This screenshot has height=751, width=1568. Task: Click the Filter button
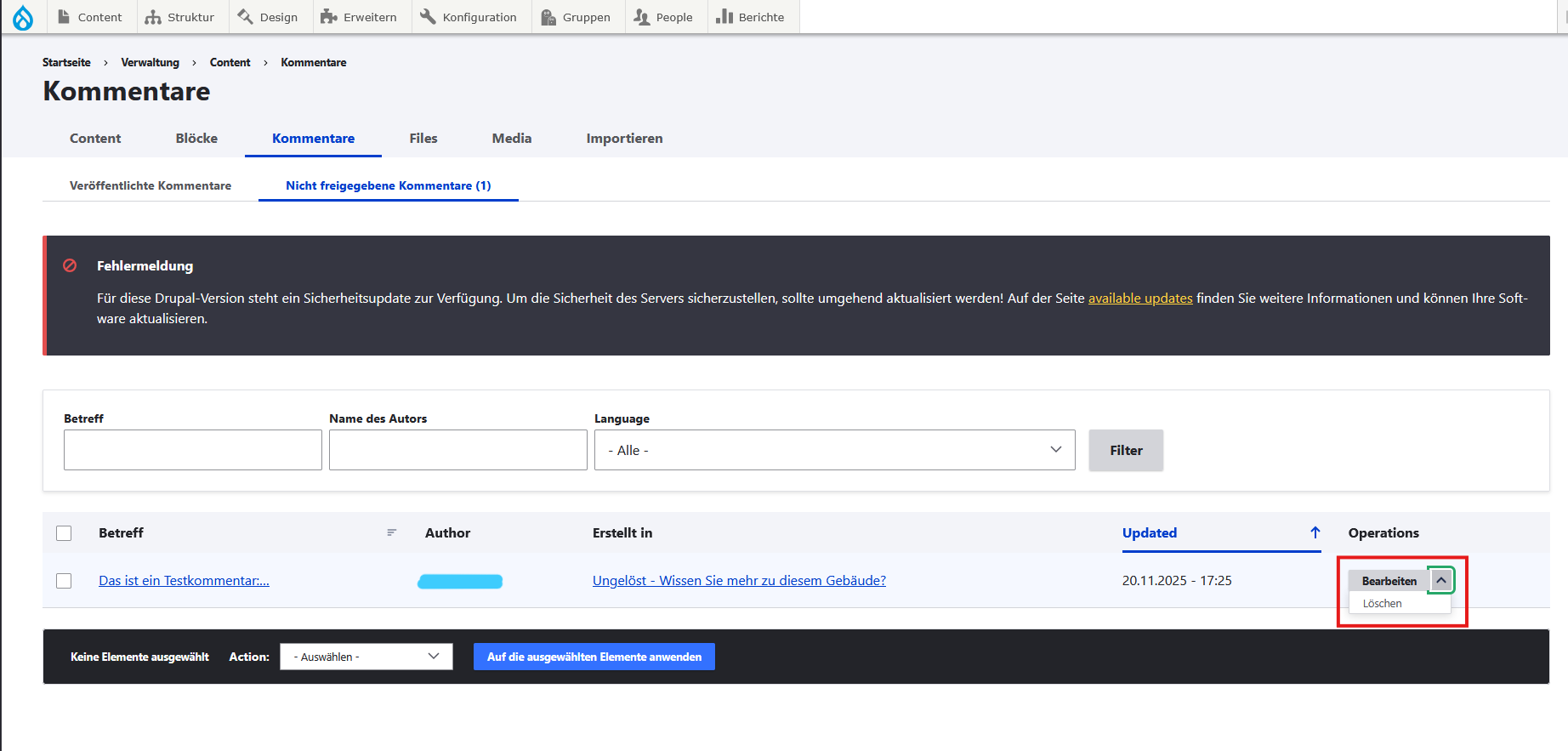coord(1126,450)
